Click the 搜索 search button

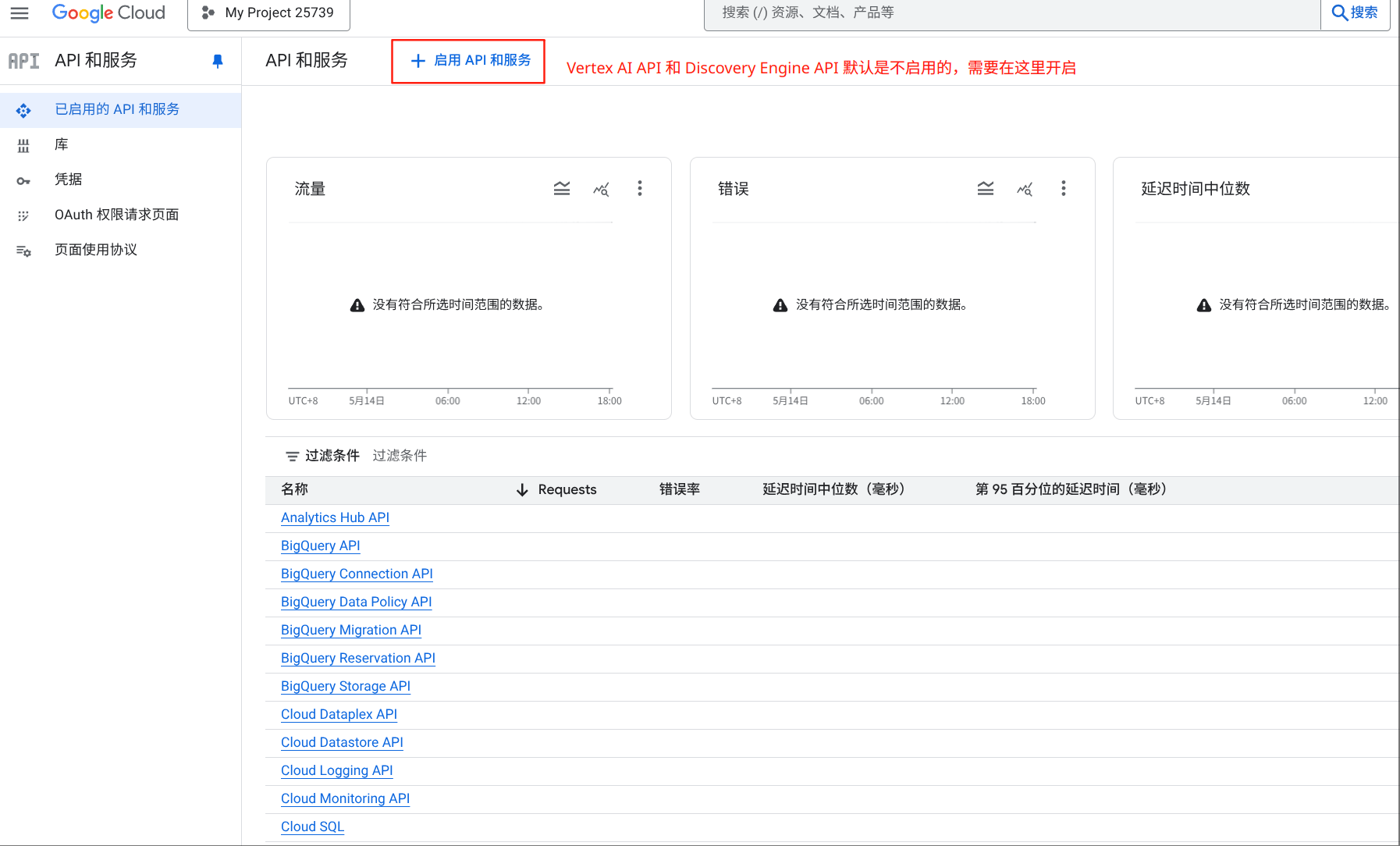coord(1355,12)
